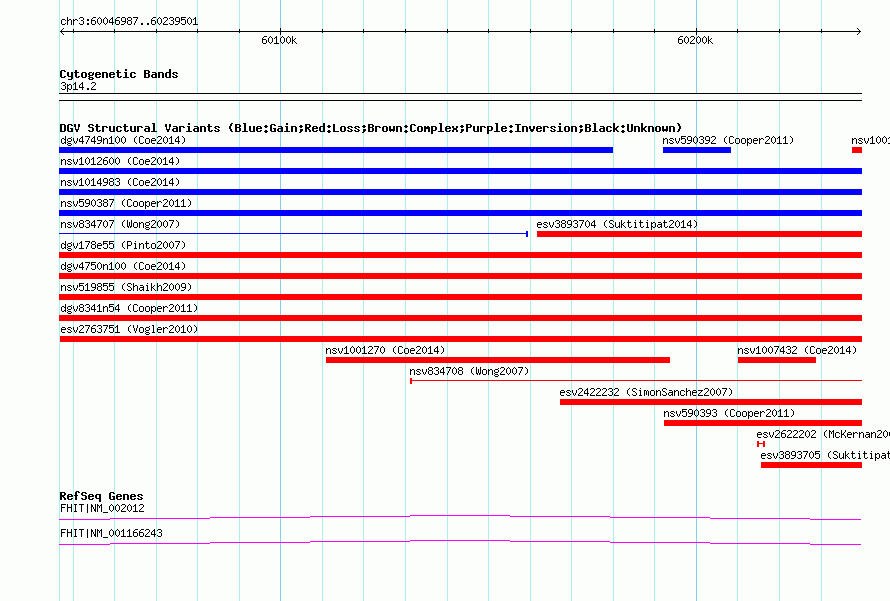Click the nsv834707 (Wong2007) label
890x601 pixels.
click(120, 224)
